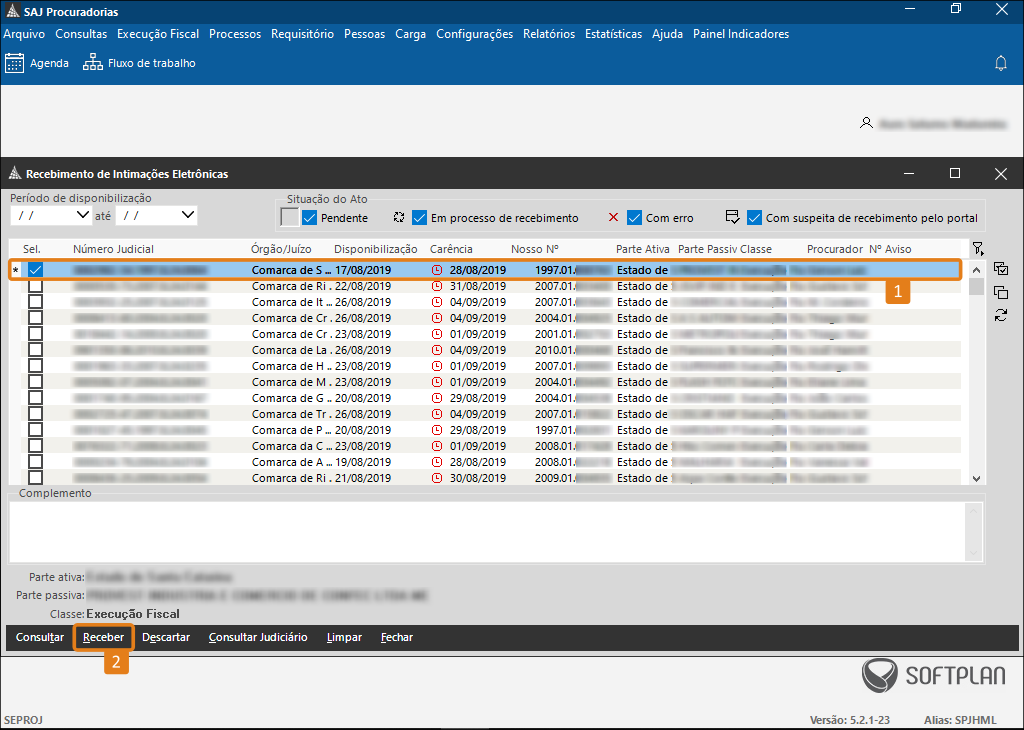The height and width of the screenshot is (730, 1024).
Task: Open the Relatórios menu
Action: [x=549, y=34]
